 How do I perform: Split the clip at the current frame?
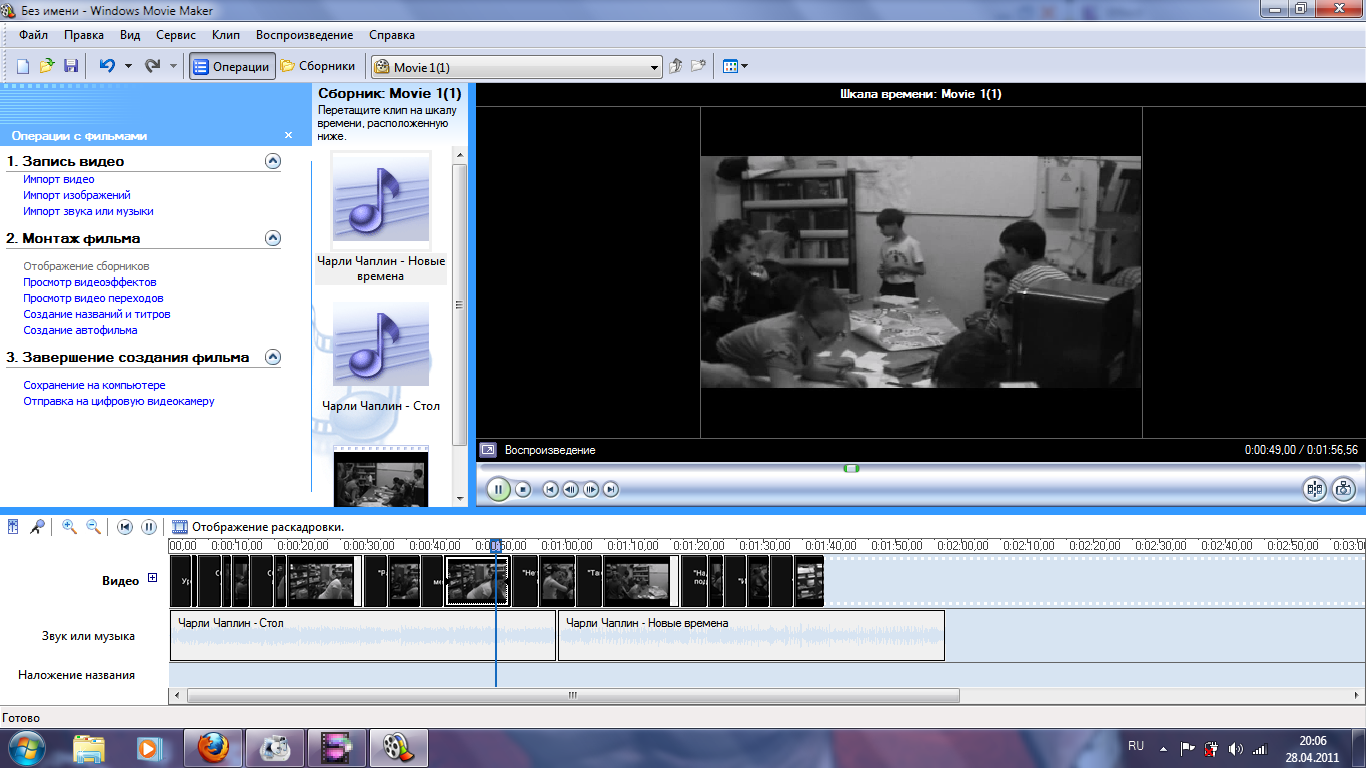1314,489
